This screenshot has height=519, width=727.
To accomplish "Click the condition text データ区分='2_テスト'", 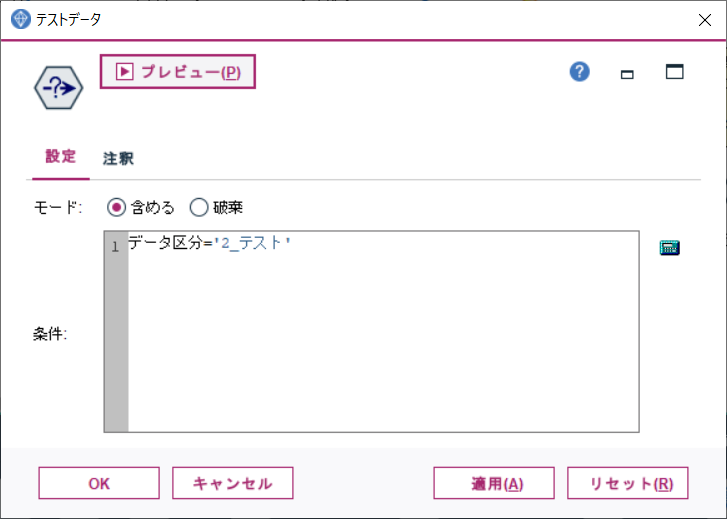I will pos(209,243).
